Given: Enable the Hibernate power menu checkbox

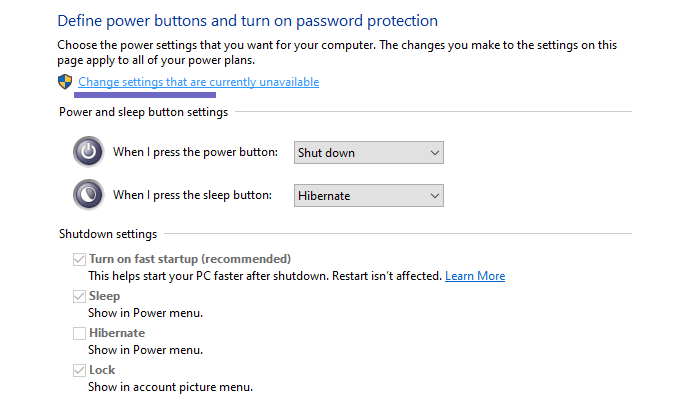Looking at the screenshot, I should (x=79, y=333).
